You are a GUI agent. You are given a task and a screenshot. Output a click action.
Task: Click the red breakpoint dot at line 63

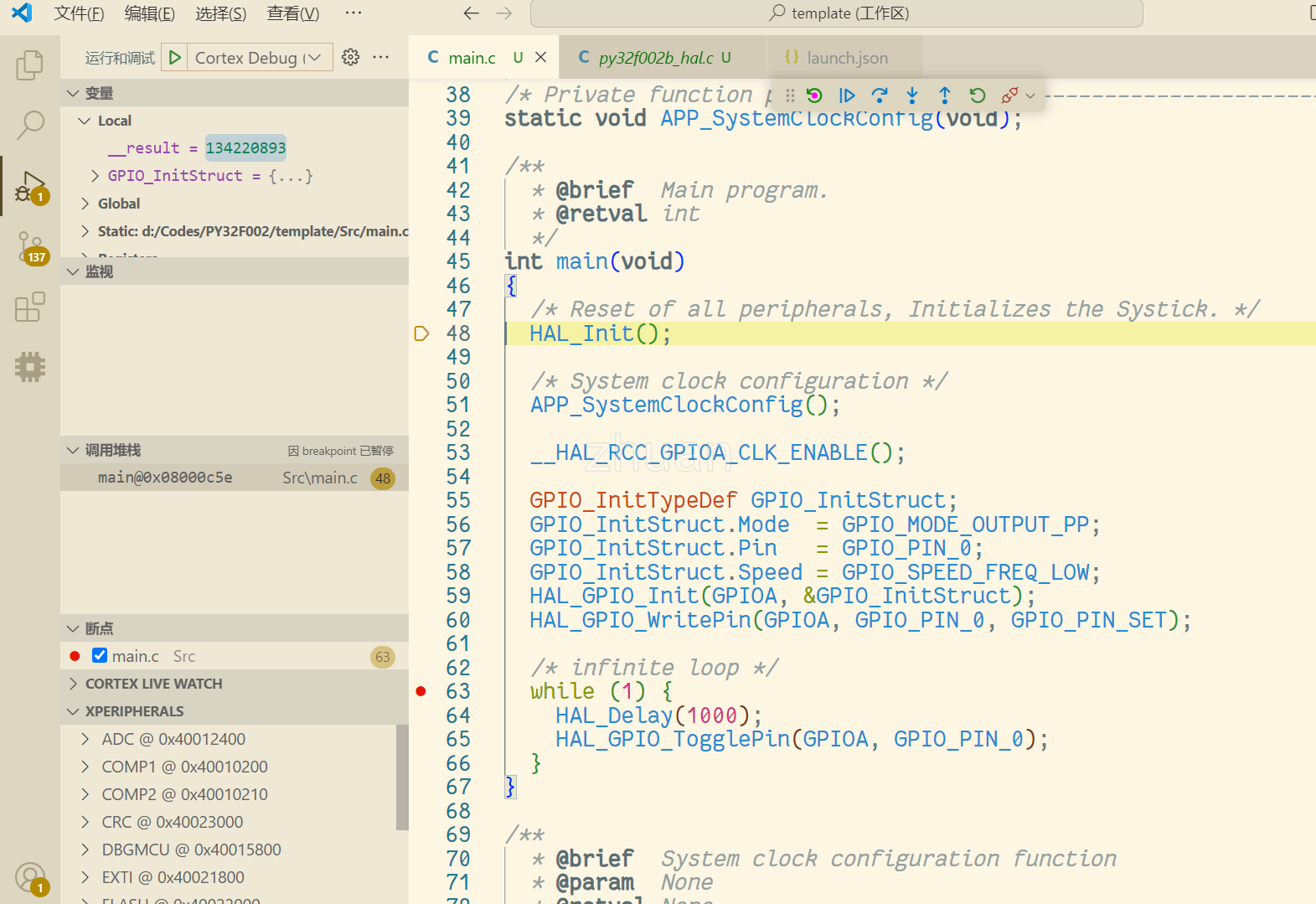pos(421,691)
